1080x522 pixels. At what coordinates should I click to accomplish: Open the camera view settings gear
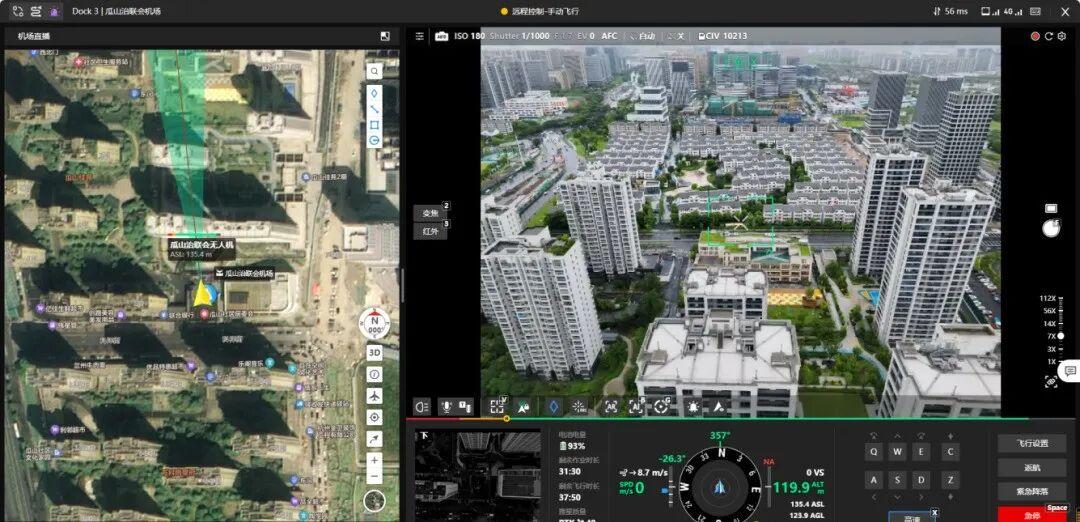point(1061,36)
